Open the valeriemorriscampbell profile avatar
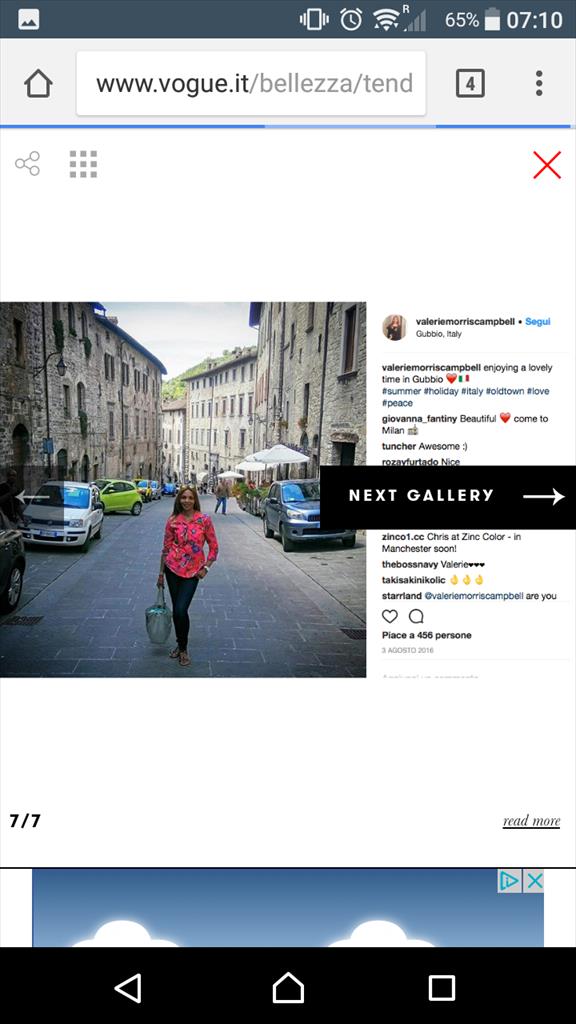 [394, 327]
